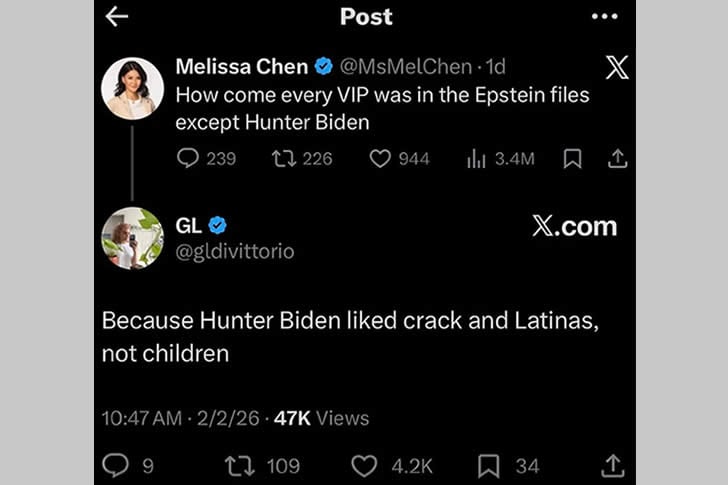Bookmark GL's post with 34 bookmarks
Image resolution: width=728 pixels, height=485 pixels.
(489, 465)
